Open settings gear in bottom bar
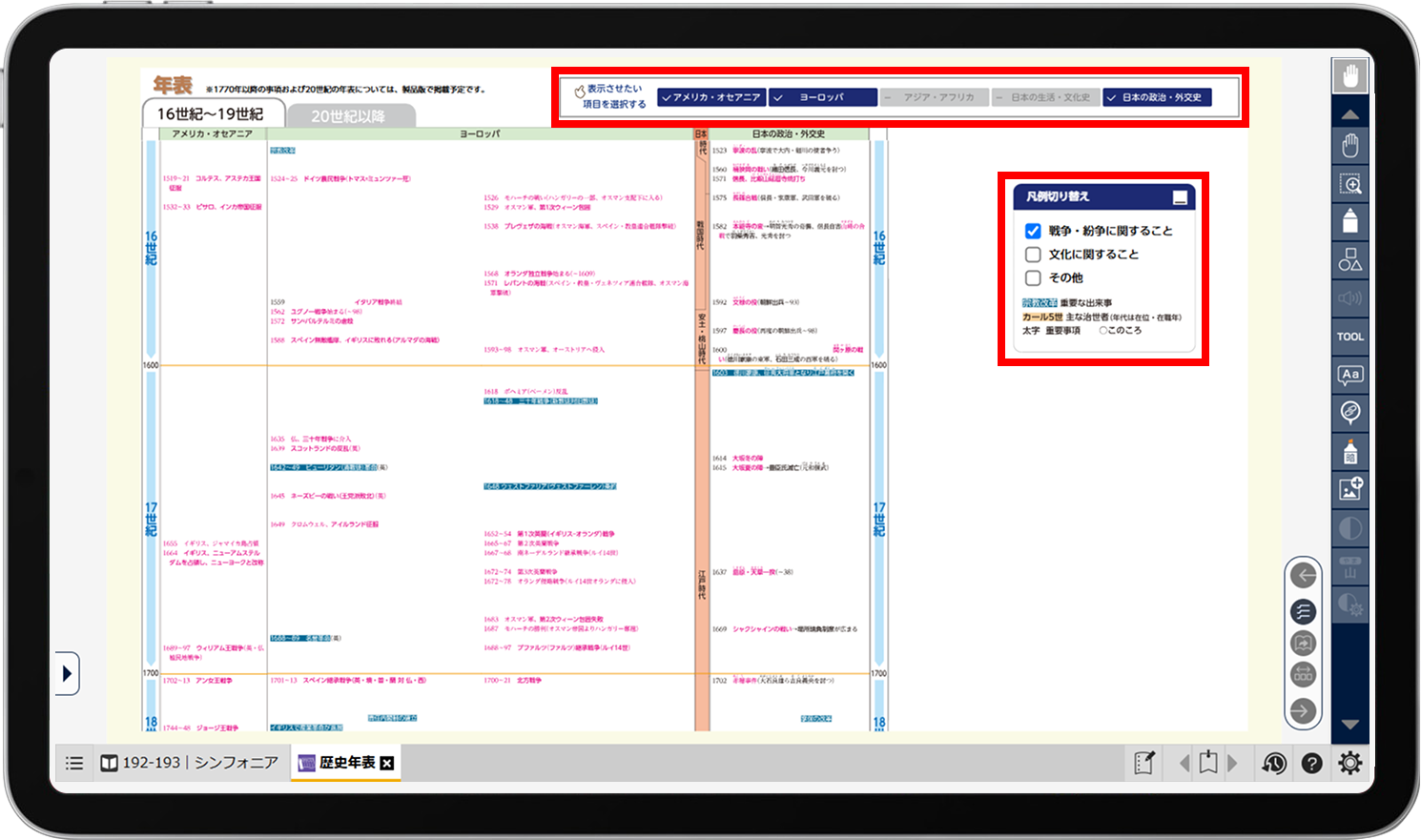 (1350, 763)
